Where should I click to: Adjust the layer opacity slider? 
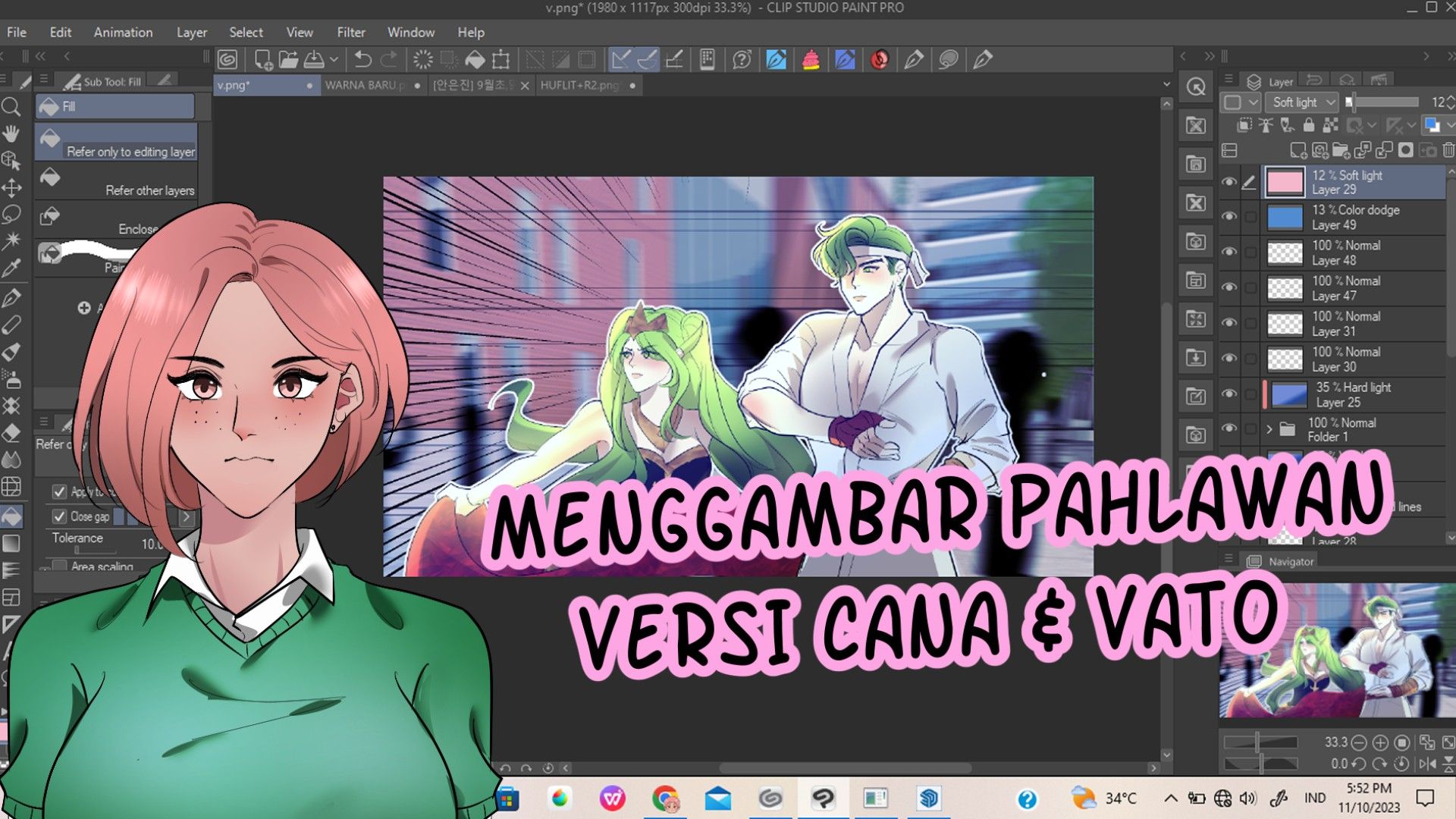[1383, 102]
